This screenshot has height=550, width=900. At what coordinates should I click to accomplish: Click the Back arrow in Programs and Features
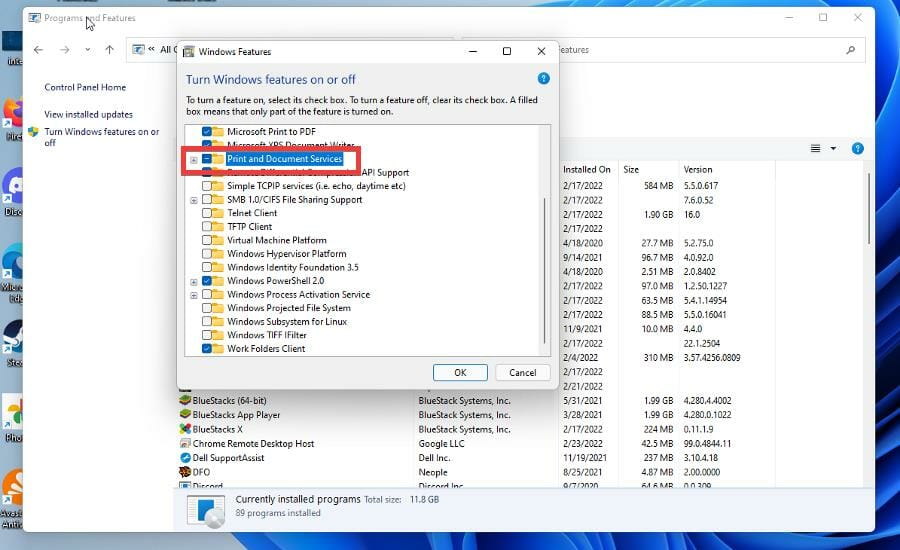[38, 50]
